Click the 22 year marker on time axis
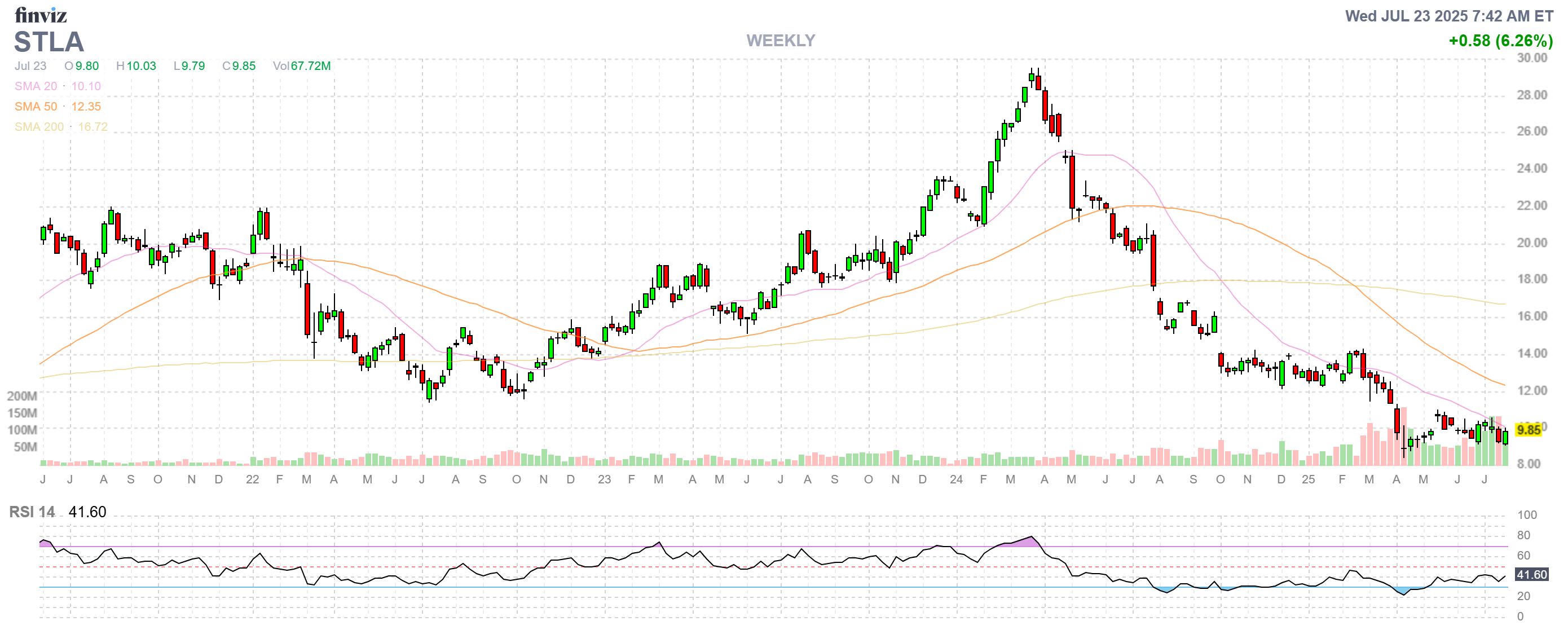The height and width of the screenshot is (634, 1568). [x=252, y=479]
